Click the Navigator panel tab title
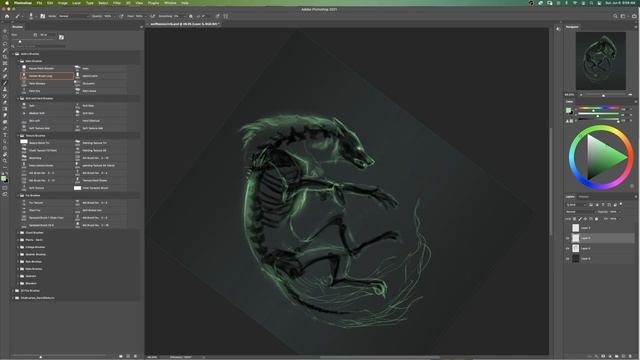This screenshot has width=640, height=360. click(572, 27)
